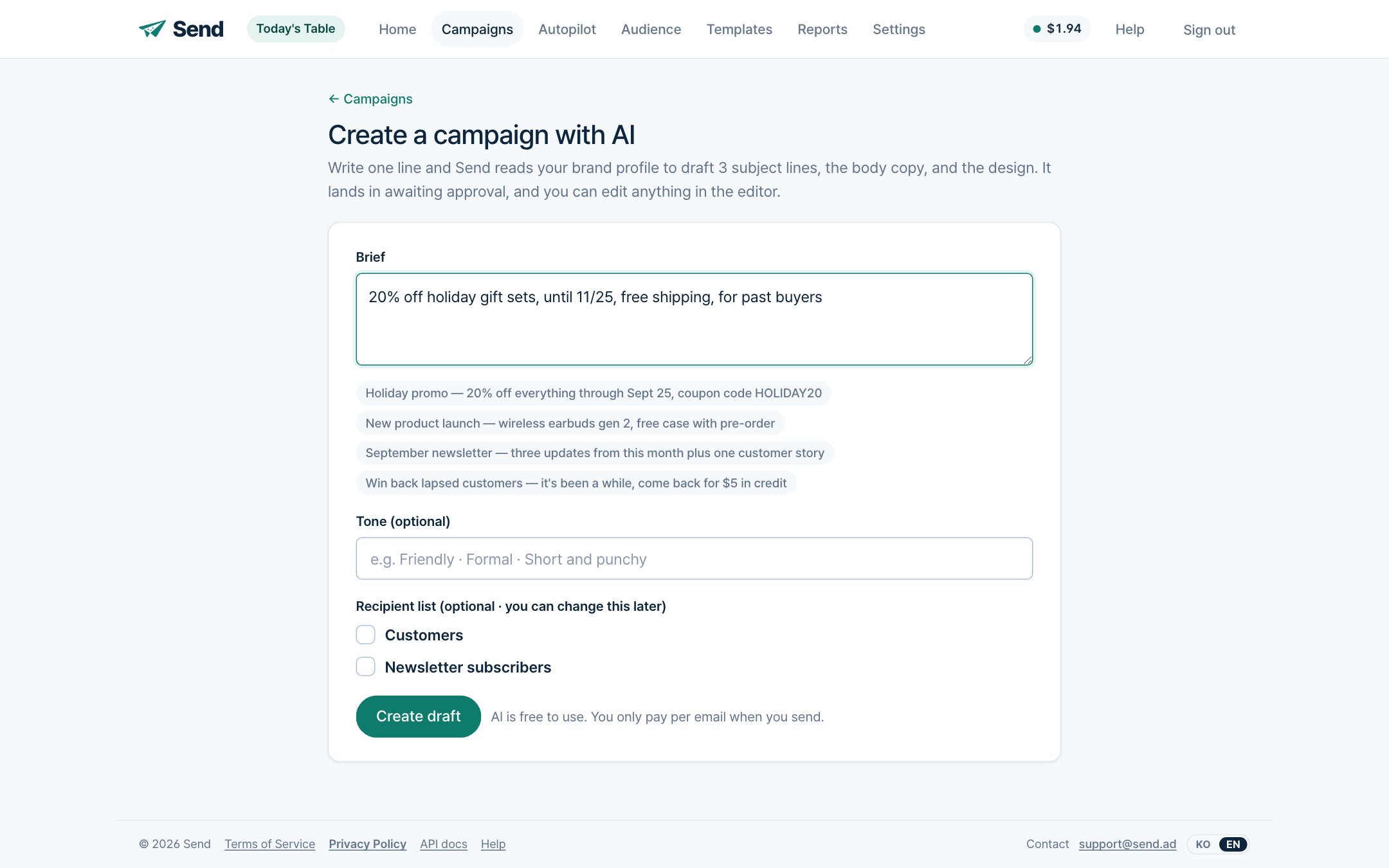This screenshot has height=868, width=1389.
Task: Choose the Win back lapsed customers chip
Action: pyautogui.click(x=576, y=483)
